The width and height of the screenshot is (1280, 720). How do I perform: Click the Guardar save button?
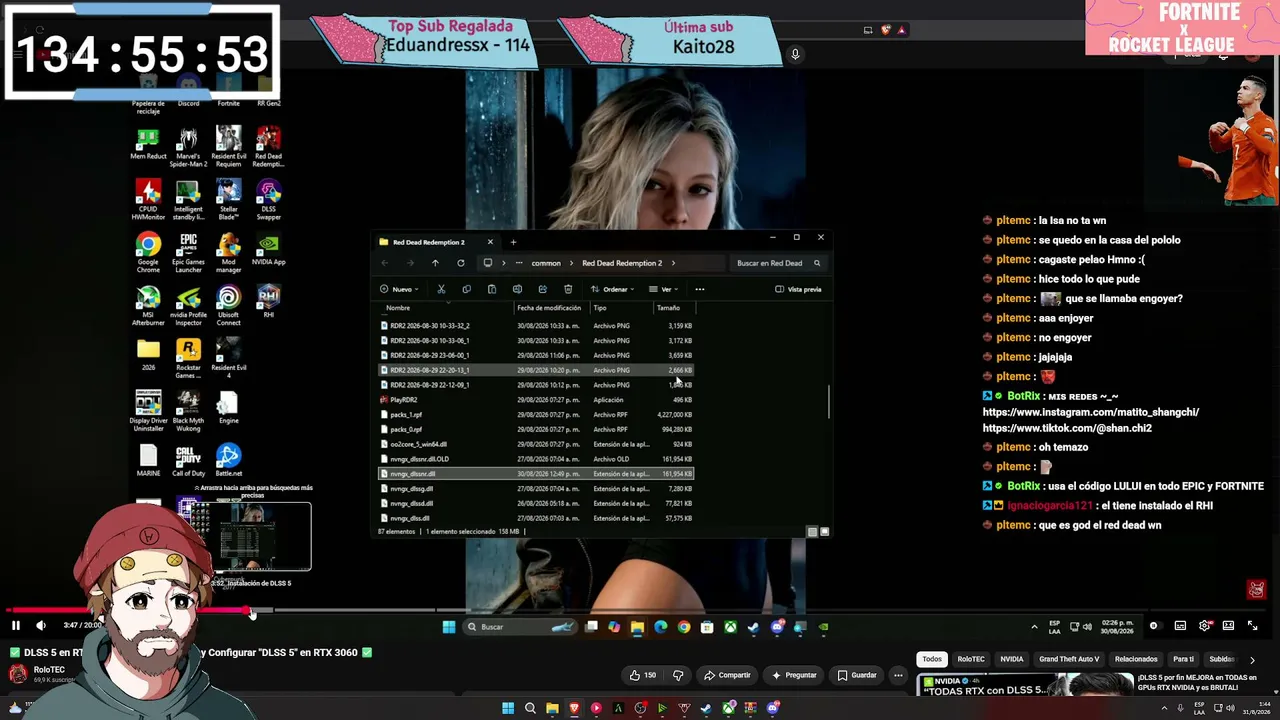click(857, 675)
